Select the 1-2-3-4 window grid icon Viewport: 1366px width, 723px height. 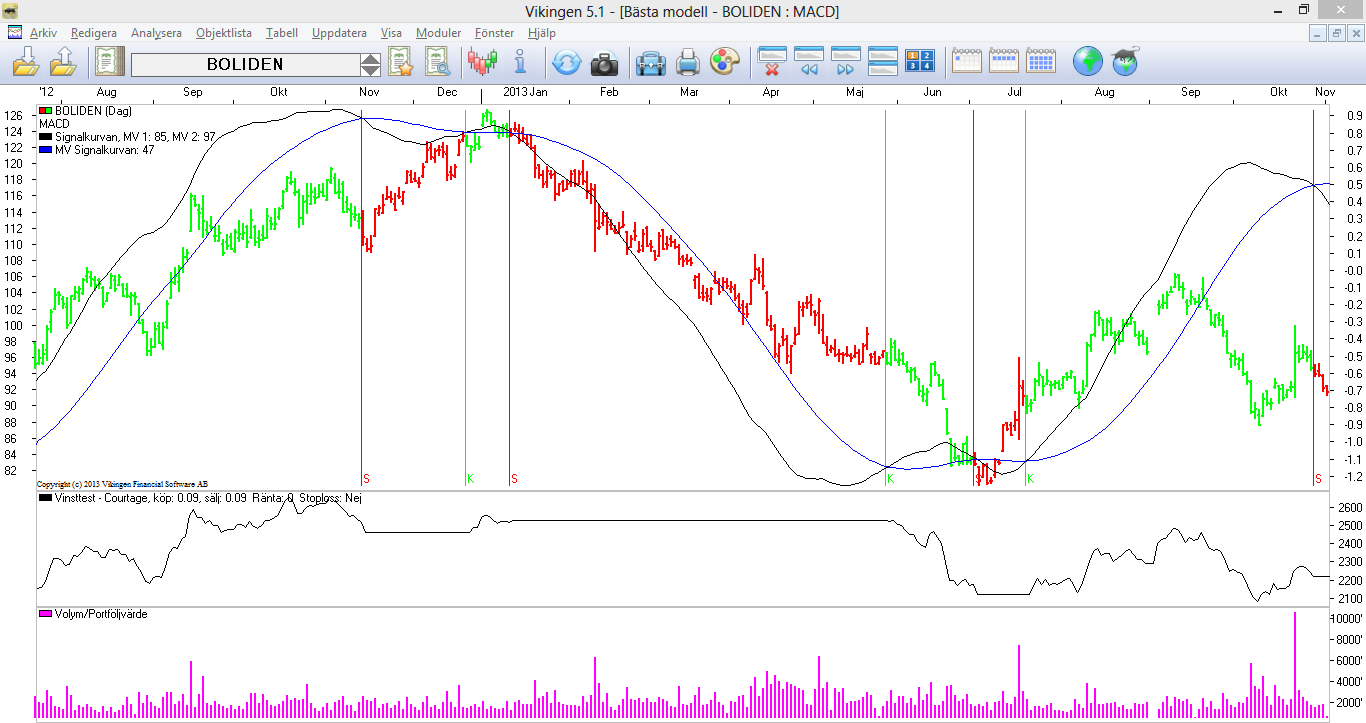pyautogui.click(x=920, y=62)
